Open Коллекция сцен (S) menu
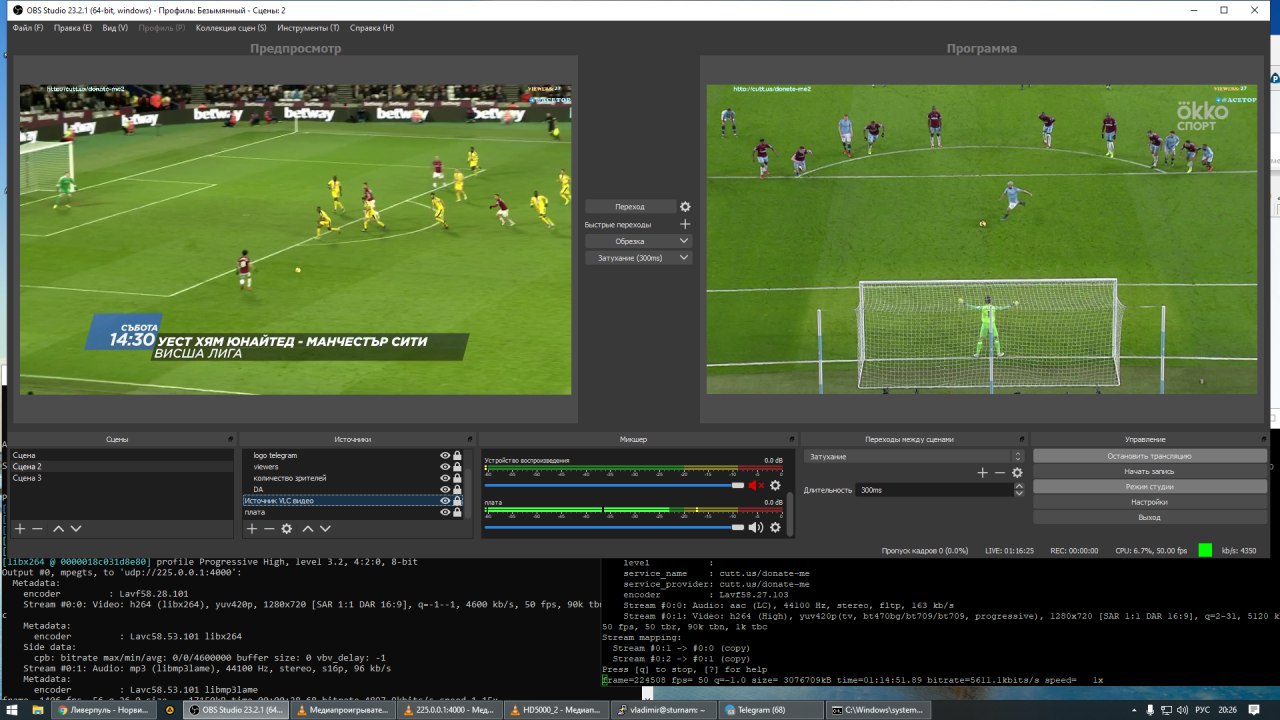 pyautogui.click(x=231, y=28)
